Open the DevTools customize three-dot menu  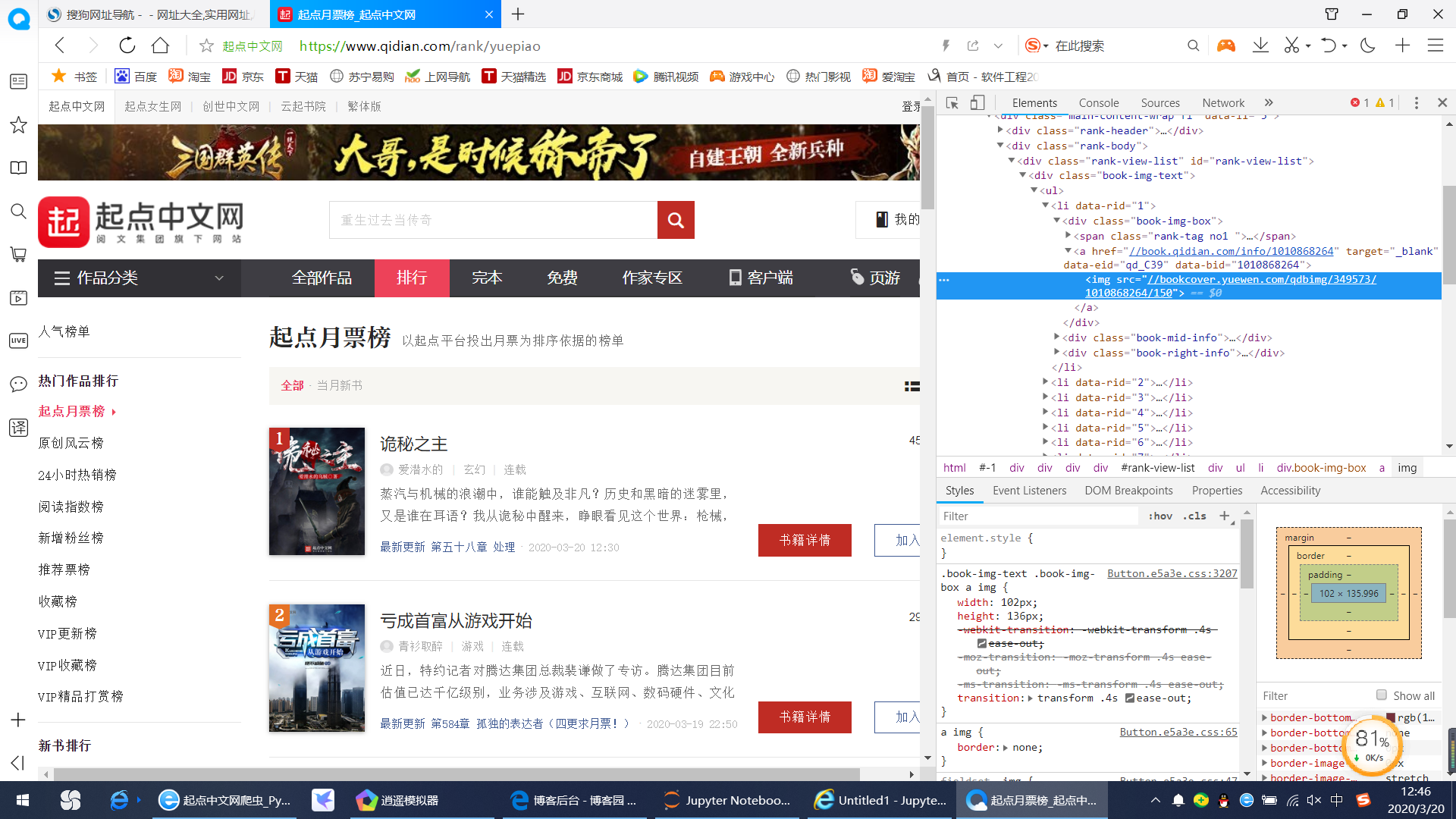click(1416, 102)
